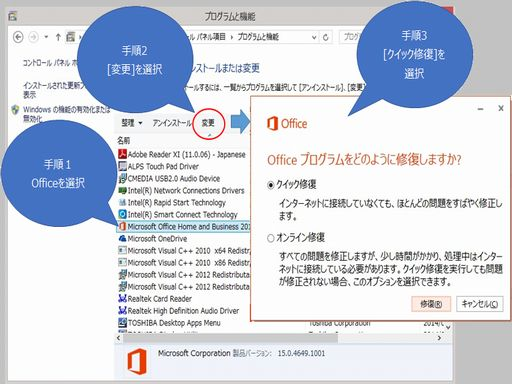
Task: Click the ALPS Touch Pad Driver icon
Action: click(122, 166)
